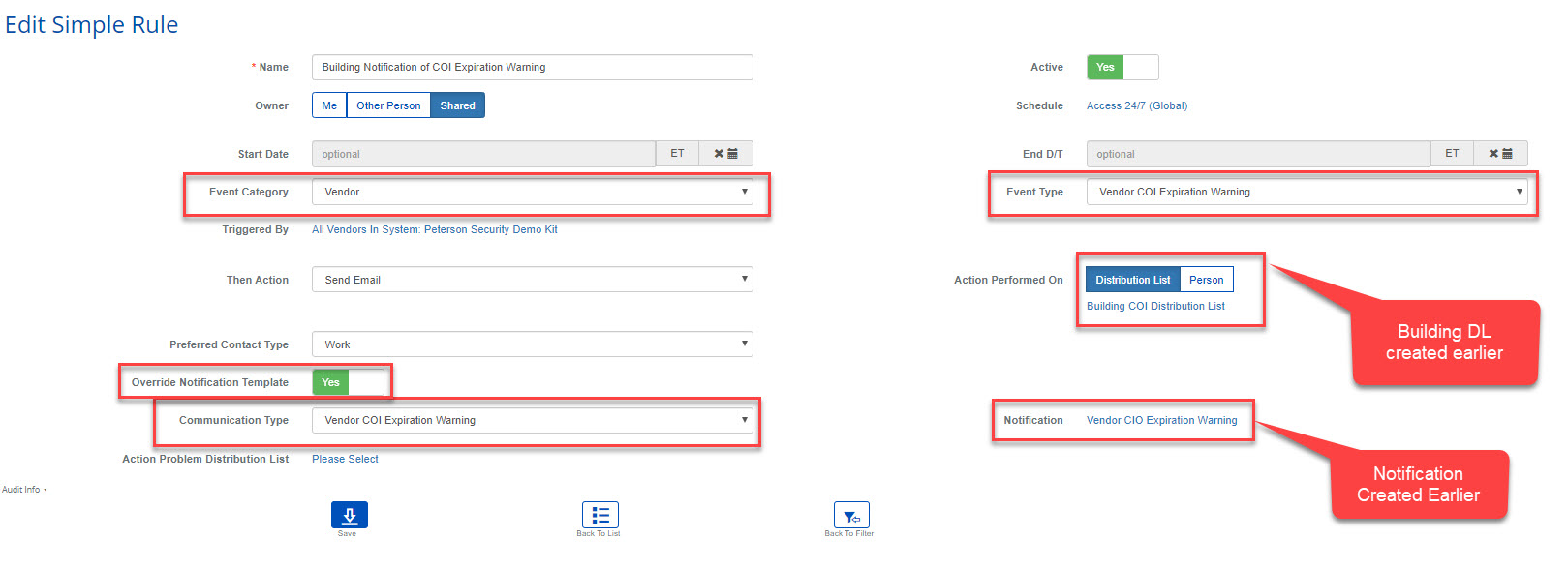The image size is (1568, 569).
Task: Set owner to Me
Action: [x=329, y=105]
